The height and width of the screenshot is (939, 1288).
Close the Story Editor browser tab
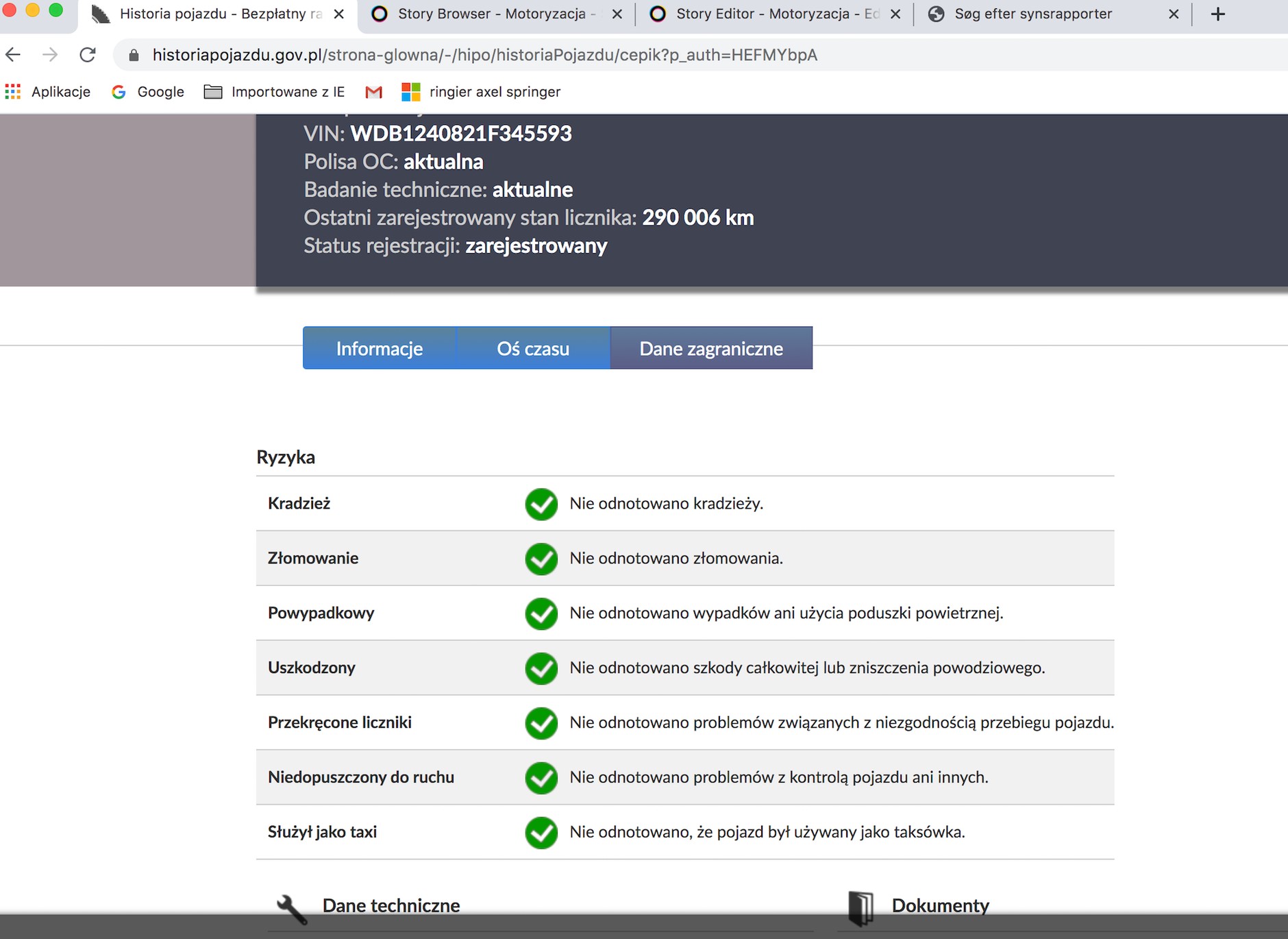tap(895, 14)
